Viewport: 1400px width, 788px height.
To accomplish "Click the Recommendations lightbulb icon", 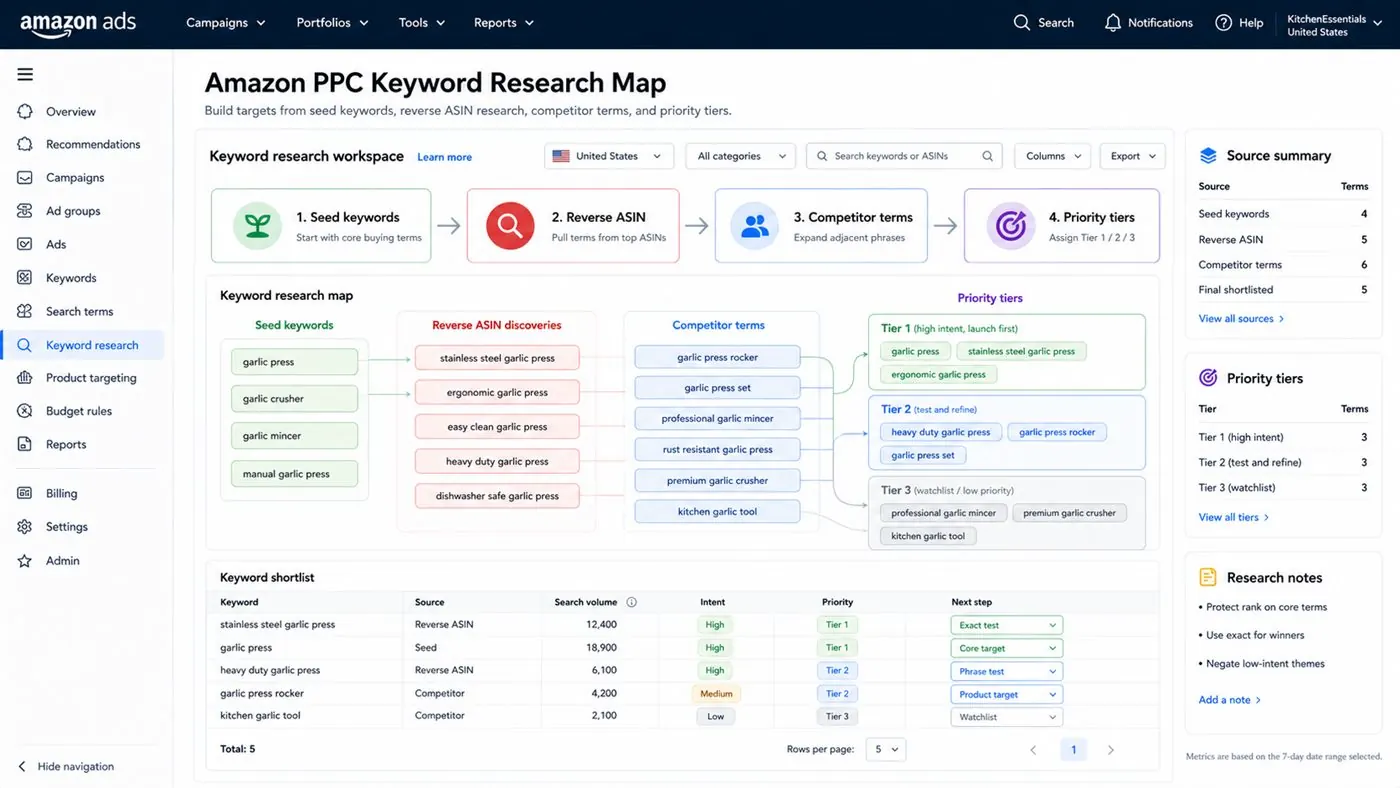I will [x=25, y=144].
